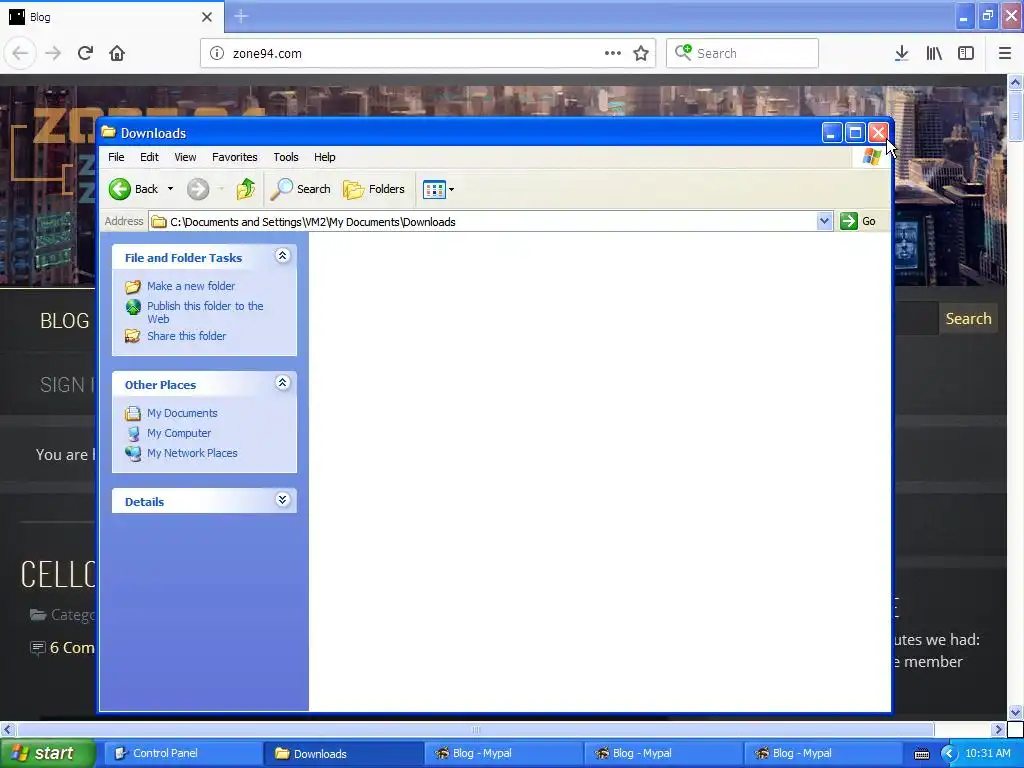Collapse the Other Places panel
The image size is (1024, 768).
pos(282,383)
